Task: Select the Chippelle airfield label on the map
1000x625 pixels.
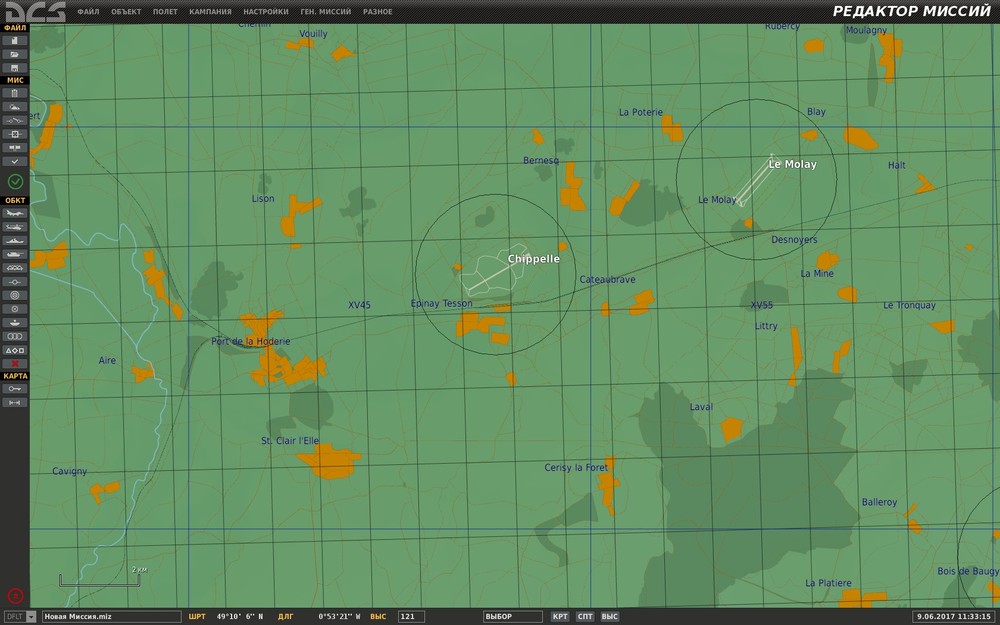Action: coord(534,259)
